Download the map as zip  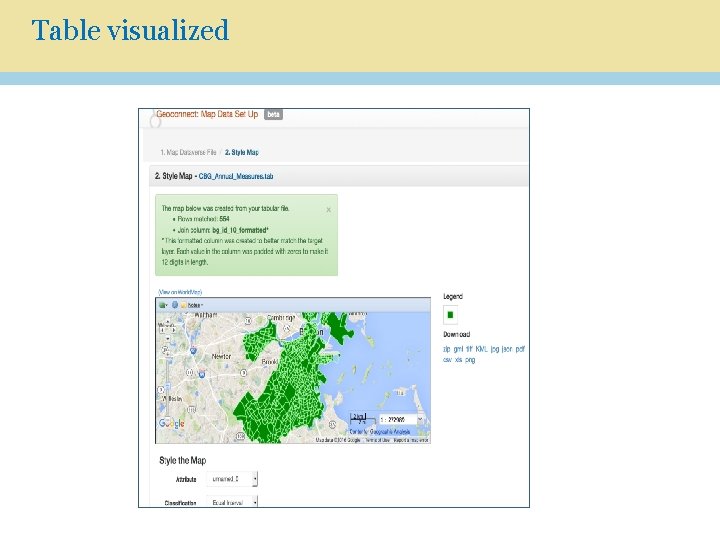446,349
